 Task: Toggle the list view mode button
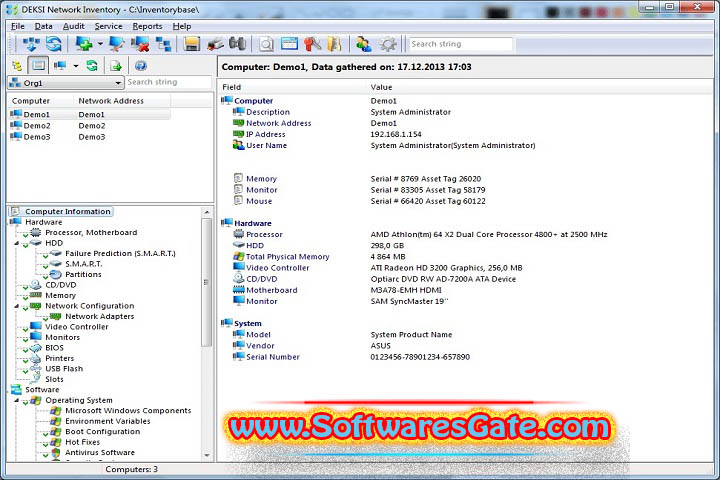39,65
